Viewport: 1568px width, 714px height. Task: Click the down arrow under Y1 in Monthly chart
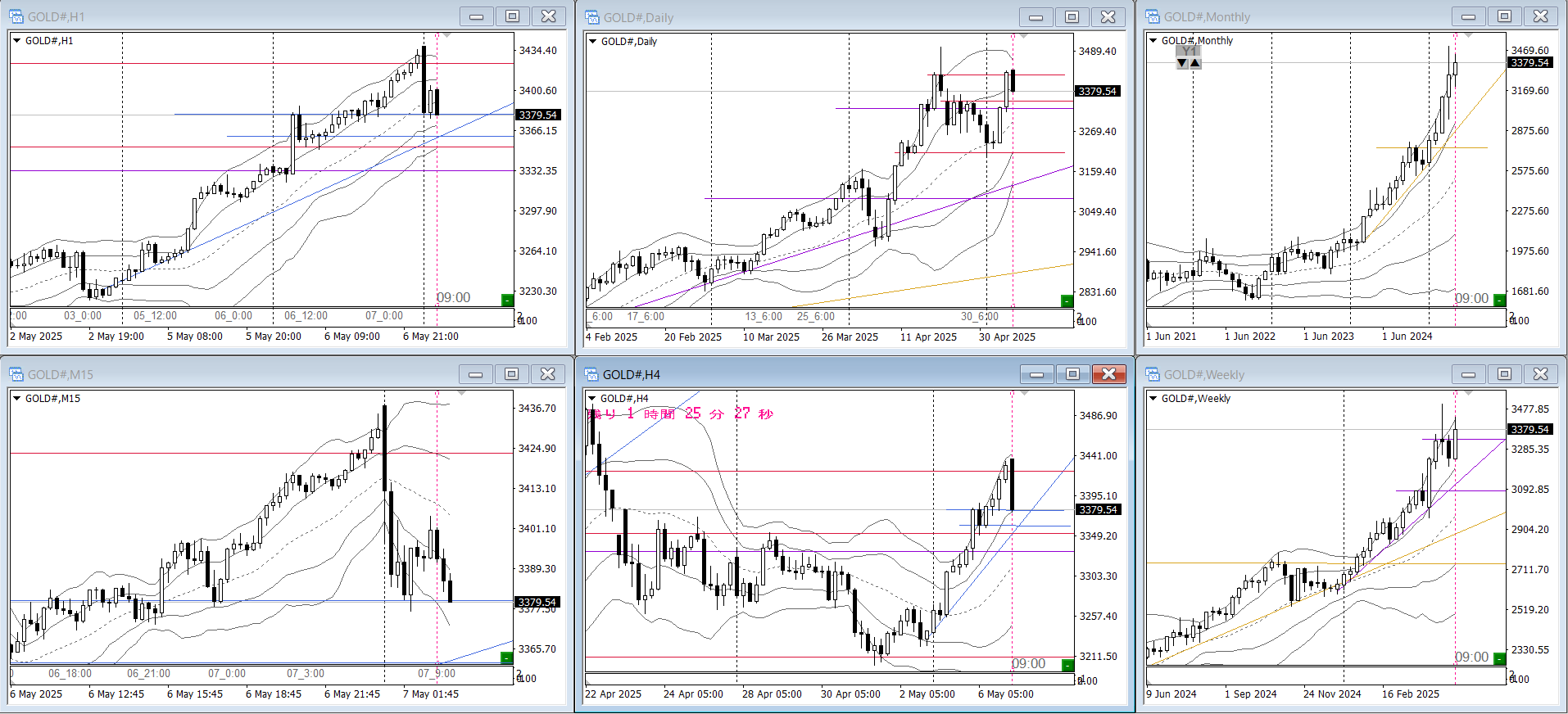[1182, 63]
